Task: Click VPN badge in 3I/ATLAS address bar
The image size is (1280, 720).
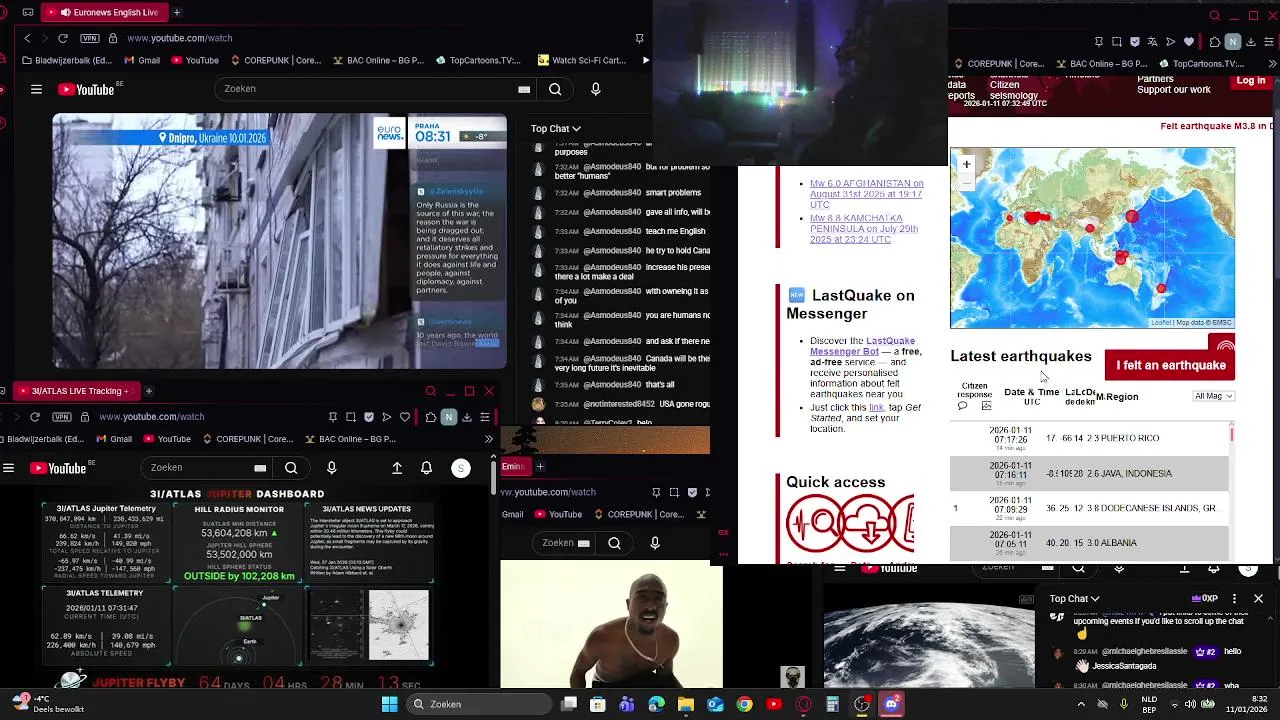Action: coord(62,416)
